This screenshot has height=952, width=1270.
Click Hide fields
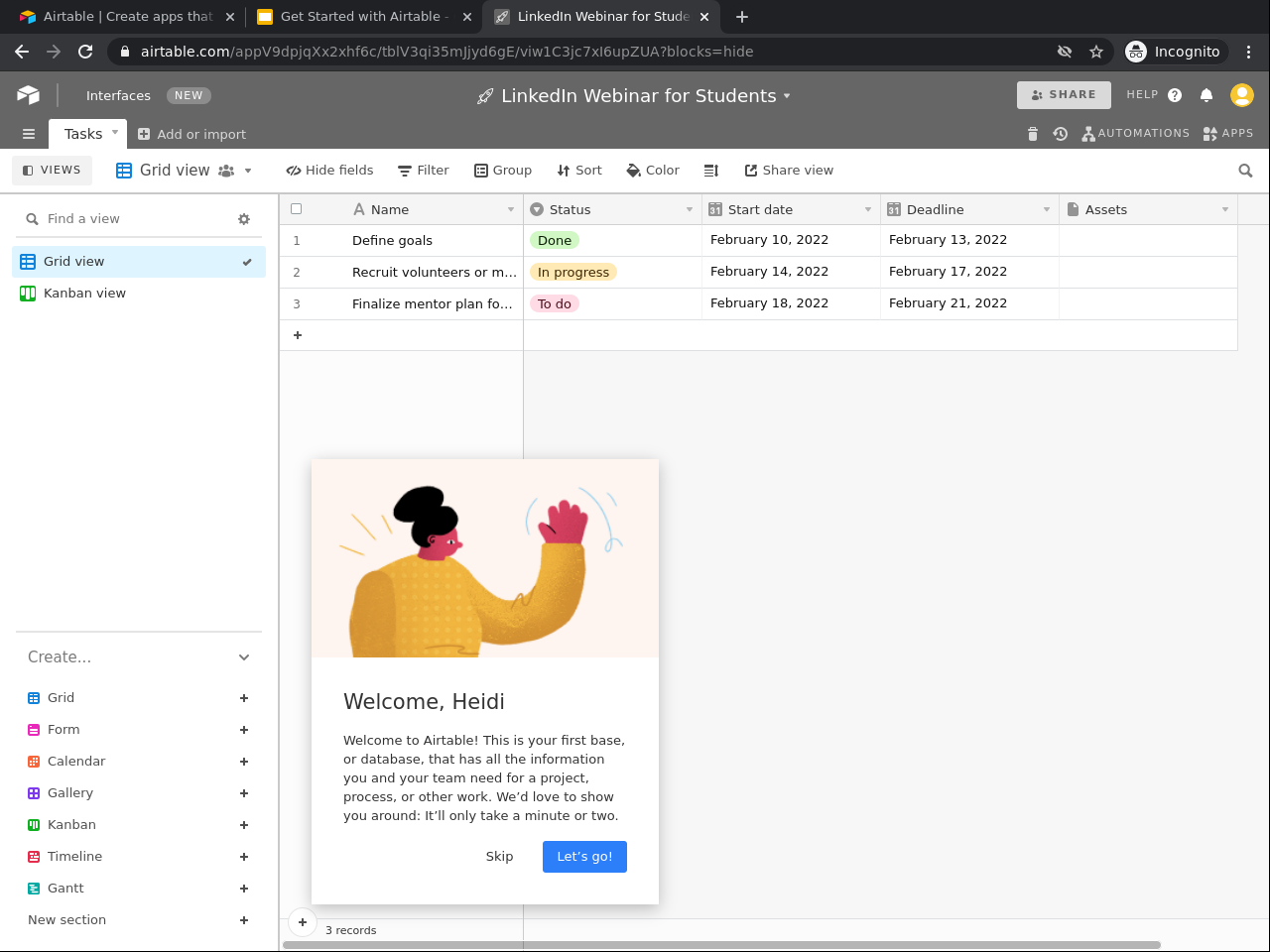click(x=329, y=171)
